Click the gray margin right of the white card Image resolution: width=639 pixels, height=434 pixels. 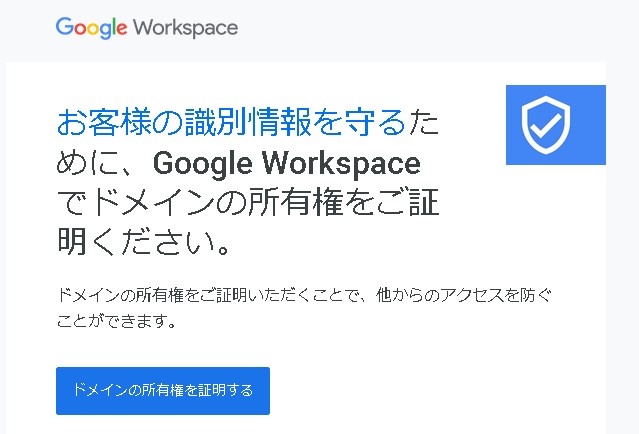[622, 250]
